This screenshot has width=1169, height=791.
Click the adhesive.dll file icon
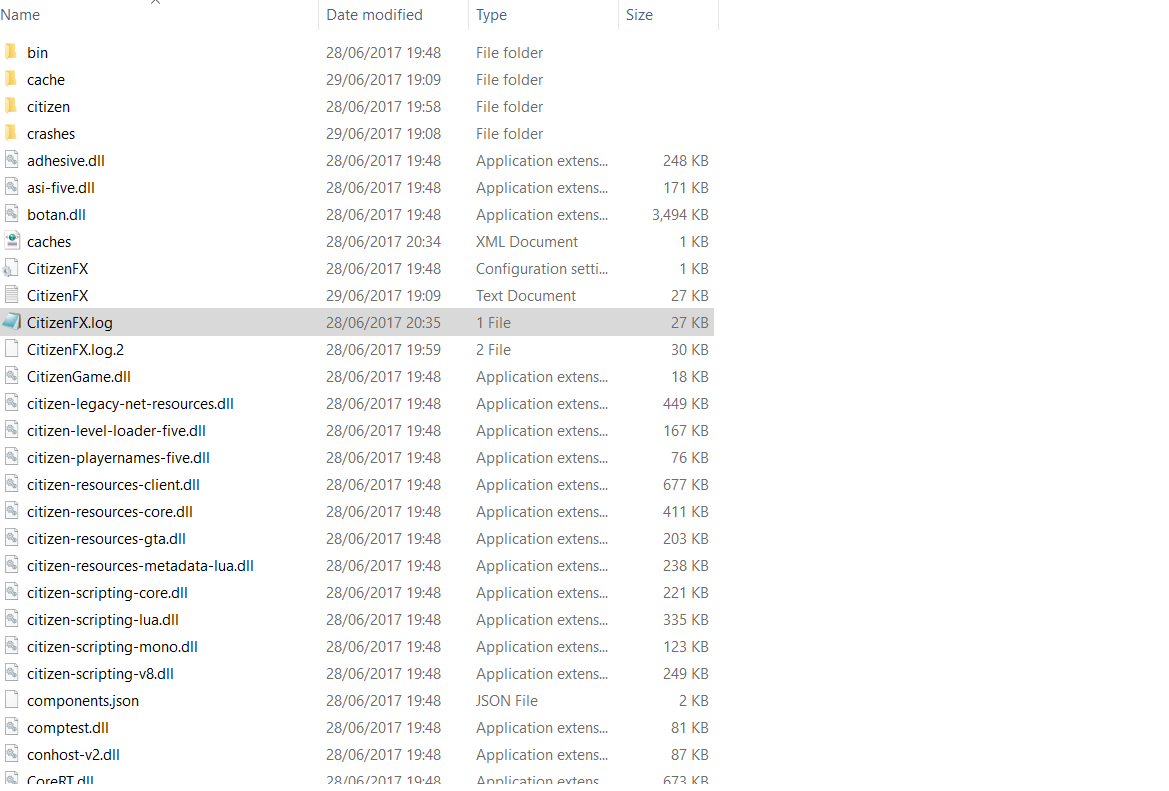click(x=11, y=160)
